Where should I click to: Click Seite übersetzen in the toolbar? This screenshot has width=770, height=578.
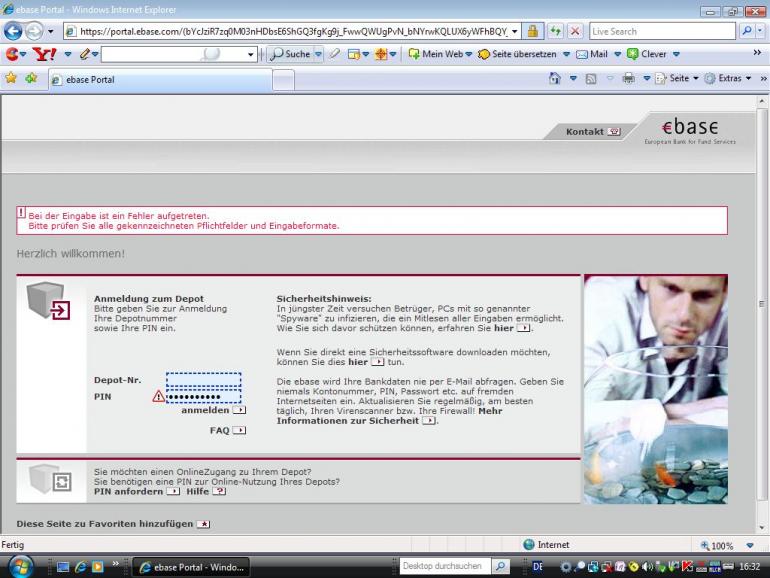coord(518,54)
